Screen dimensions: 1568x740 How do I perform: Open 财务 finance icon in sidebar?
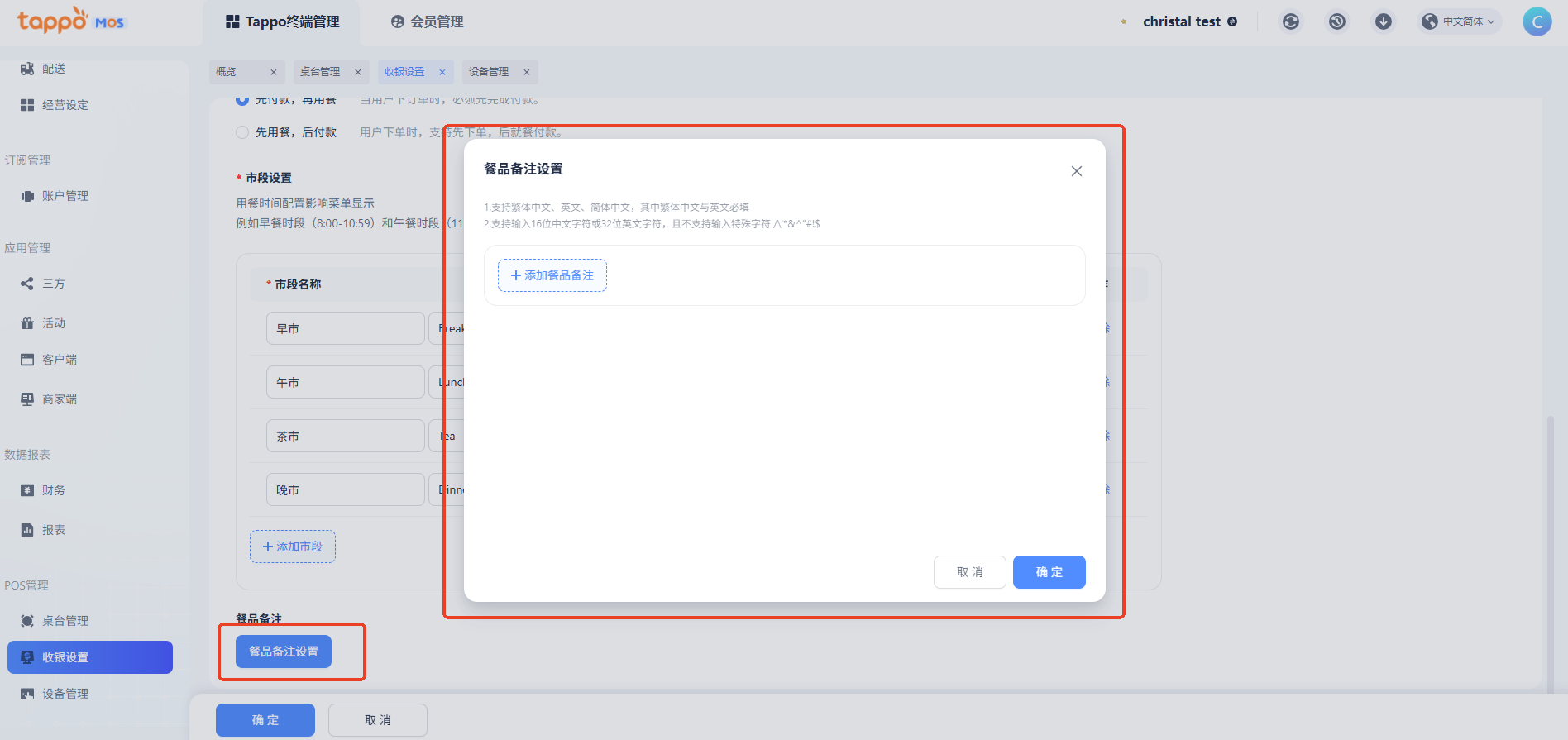pos(27,490)
